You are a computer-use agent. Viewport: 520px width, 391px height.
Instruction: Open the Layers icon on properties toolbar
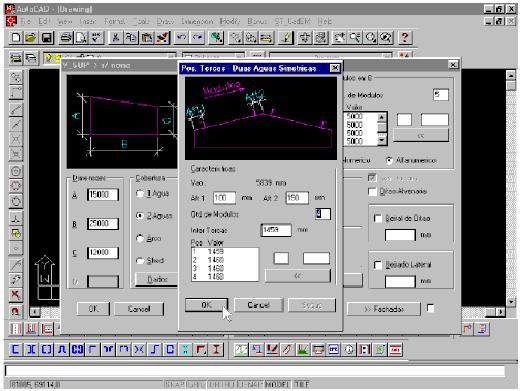click(31, 58)
